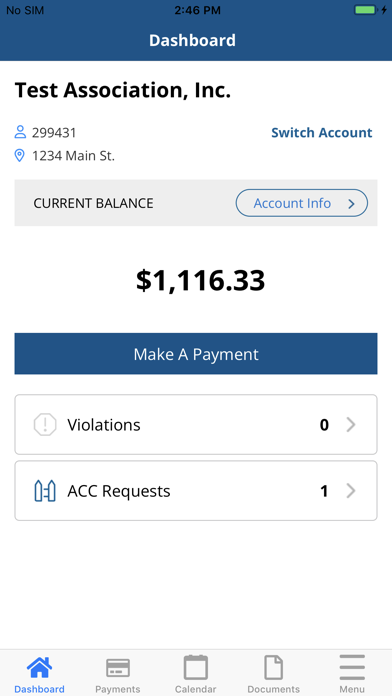Select the Payments tab label
Screen dimensions: 392x696
[x=118, y=689]
